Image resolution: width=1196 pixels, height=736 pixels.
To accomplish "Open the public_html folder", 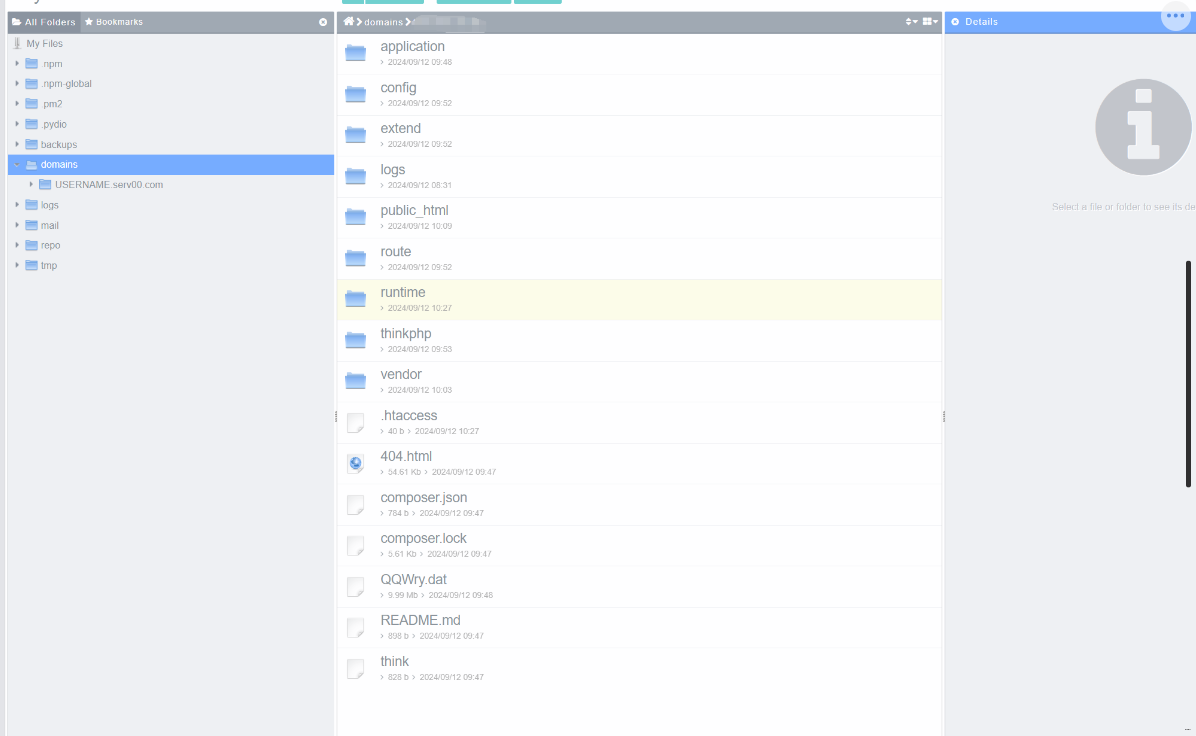I will [414, 210].
